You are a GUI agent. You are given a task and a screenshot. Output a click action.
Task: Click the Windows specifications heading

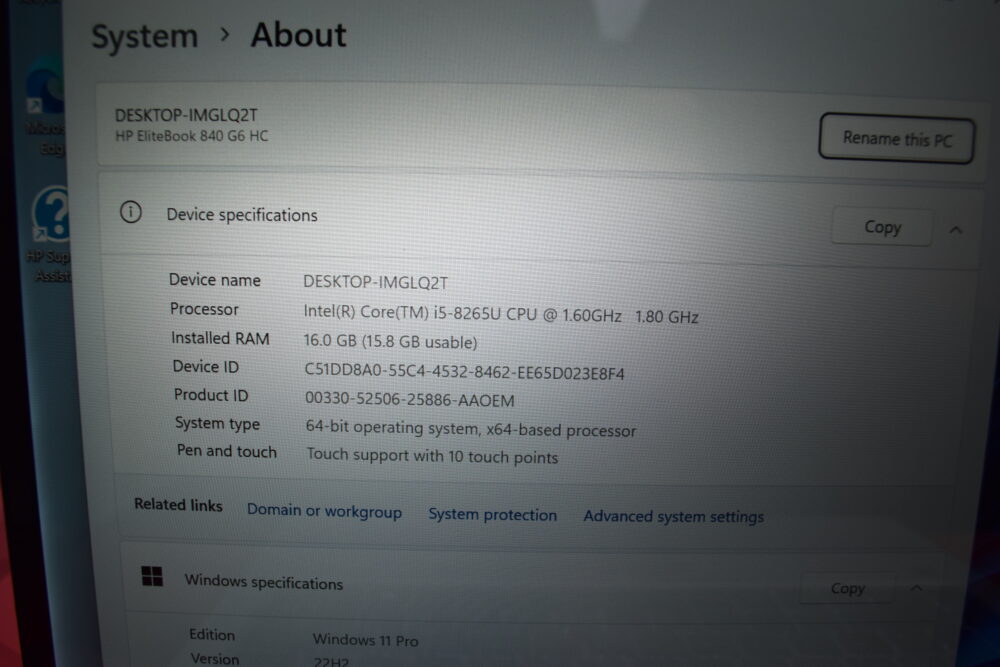click(x=263, y=582)
